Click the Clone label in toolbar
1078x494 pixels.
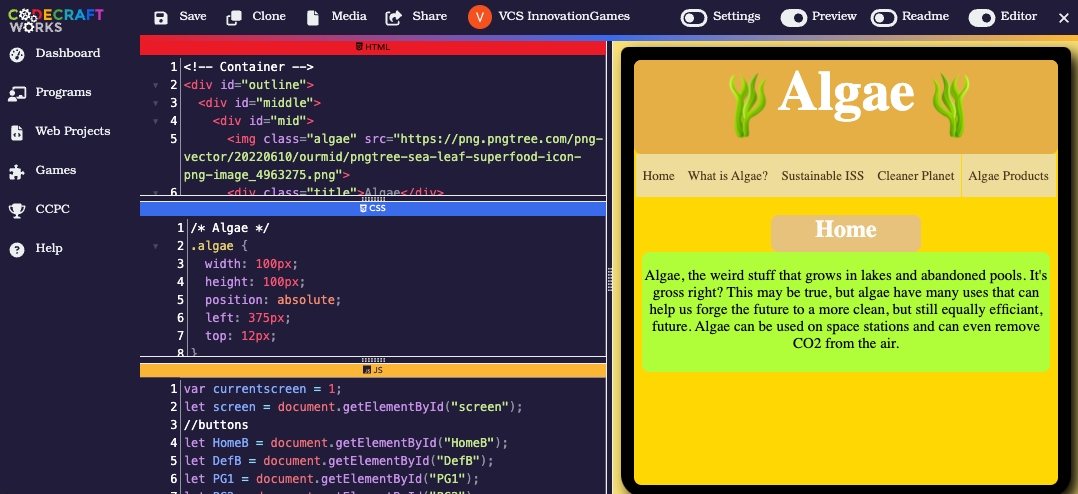pos(269,16)
